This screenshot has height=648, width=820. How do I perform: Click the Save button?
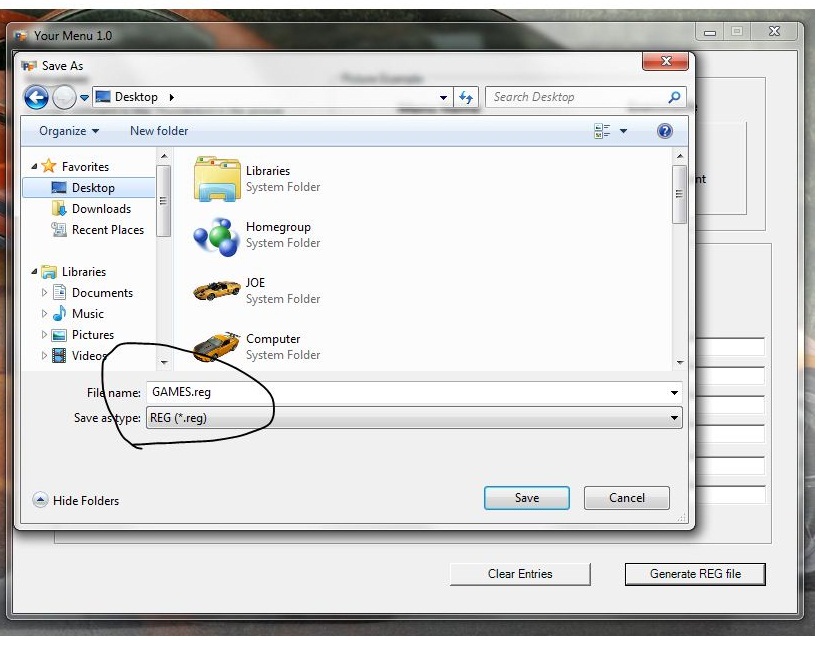(527, 498)
